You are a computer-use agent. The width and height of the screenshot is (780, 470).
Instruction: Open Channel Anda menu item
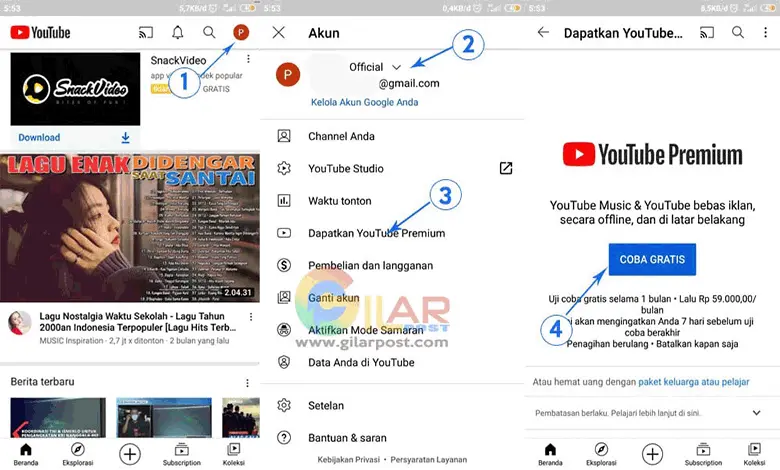pos(391,136)
